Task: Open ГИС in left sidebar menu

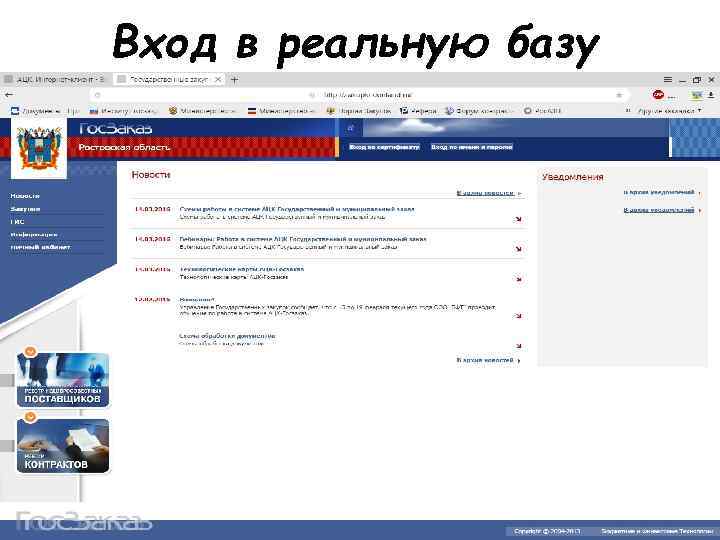Action: [17, 221]
